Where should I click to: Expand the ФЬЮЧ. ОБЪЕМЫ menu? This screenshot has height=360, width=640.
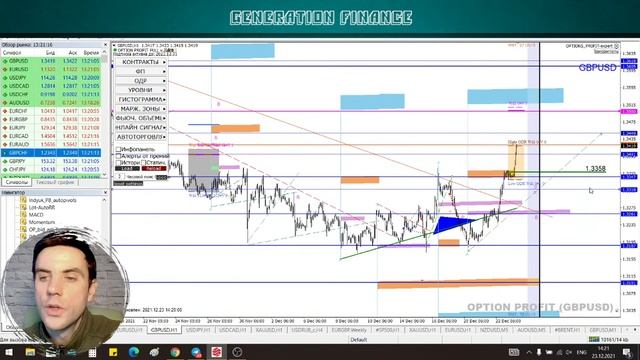141,118
